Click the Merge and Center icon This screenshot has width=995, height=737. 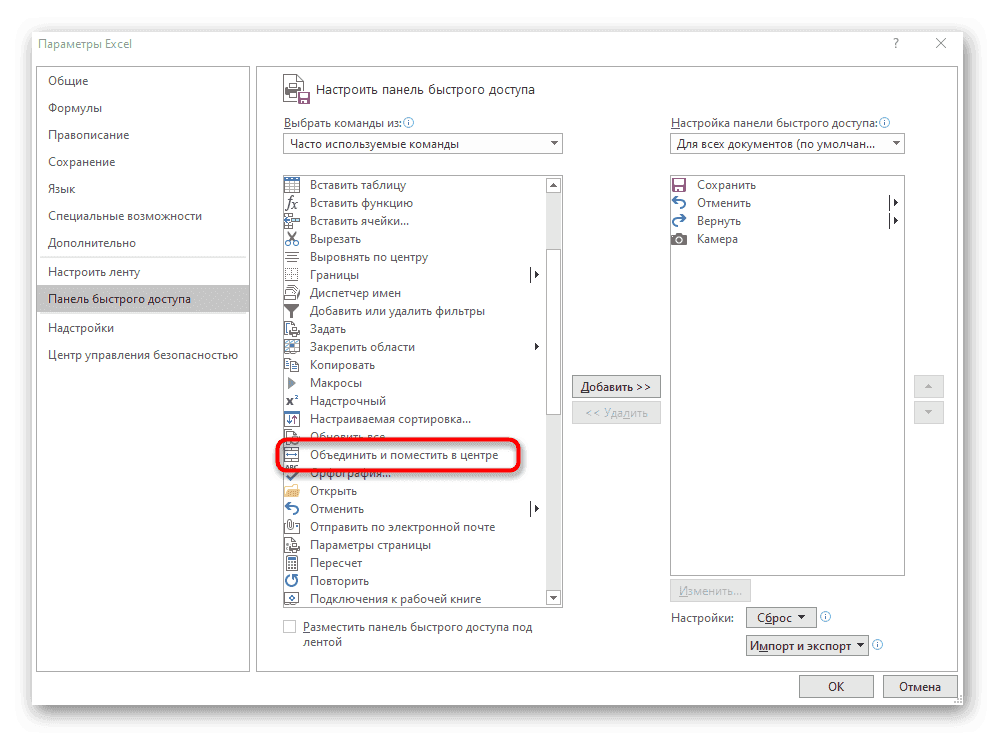(292, 455)
